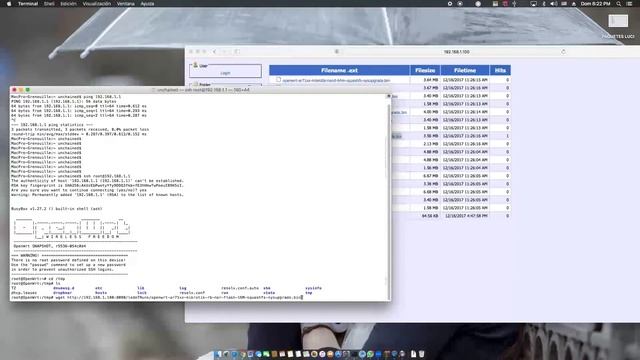
Task: Open Finder from the Dock
Action: click(218, 354)
